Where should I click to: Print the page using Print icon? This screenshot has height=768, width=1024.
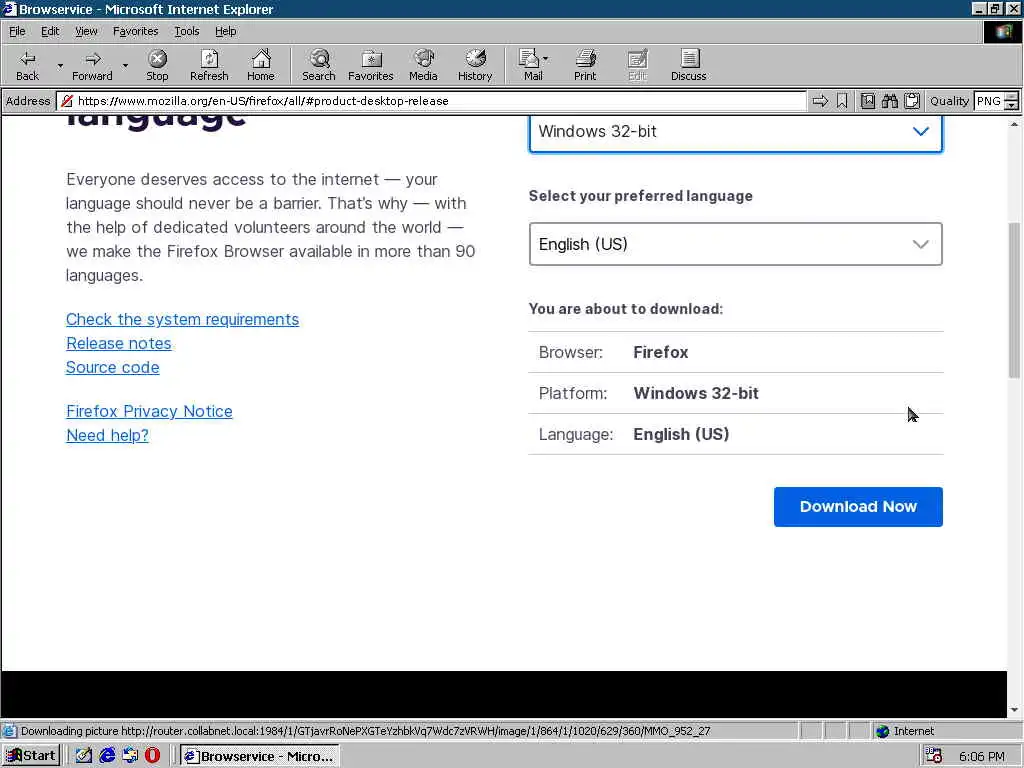tap(585, 65)
